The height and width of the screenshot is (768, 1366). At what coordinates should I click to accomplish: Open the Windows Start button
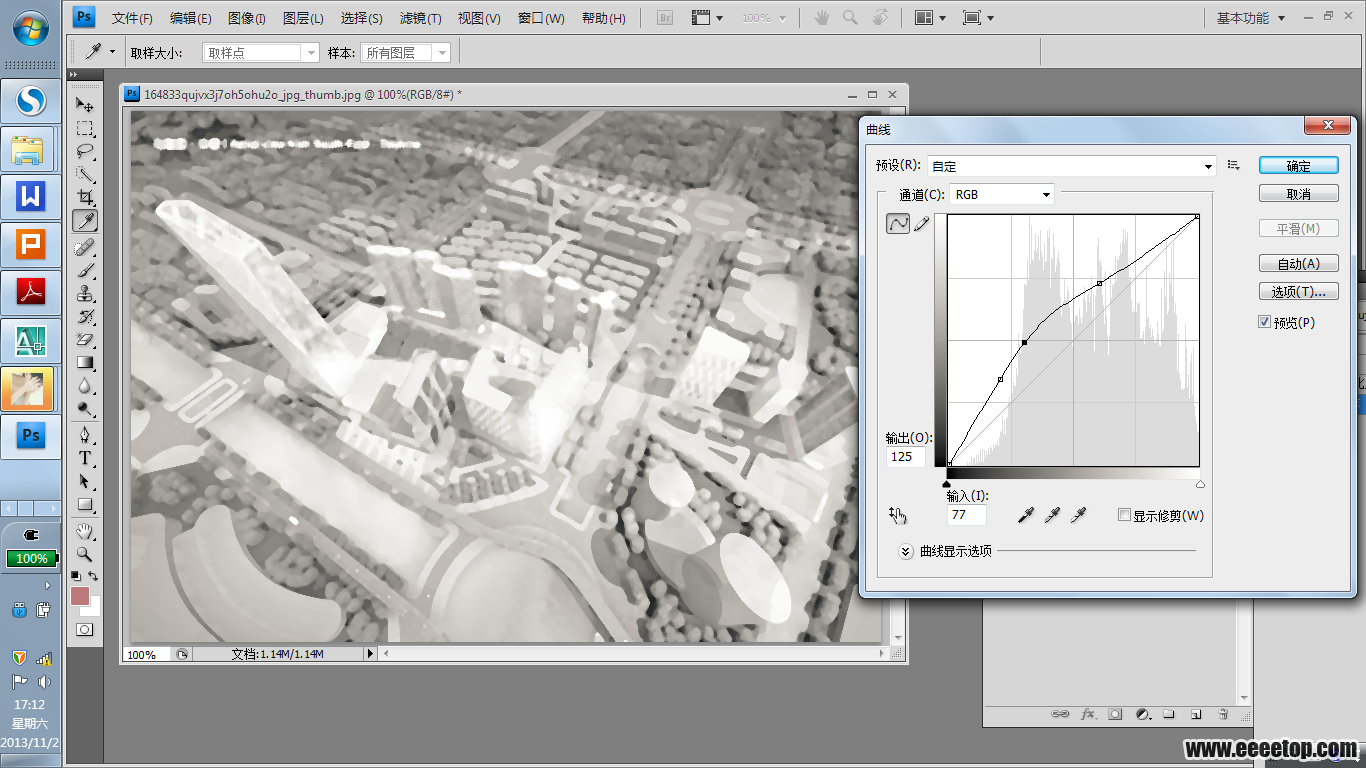pos(32,30)
